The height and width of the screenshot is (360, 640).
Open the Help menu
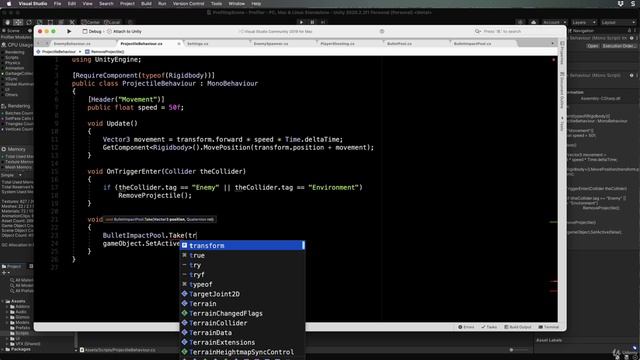(x=256, y=4)
